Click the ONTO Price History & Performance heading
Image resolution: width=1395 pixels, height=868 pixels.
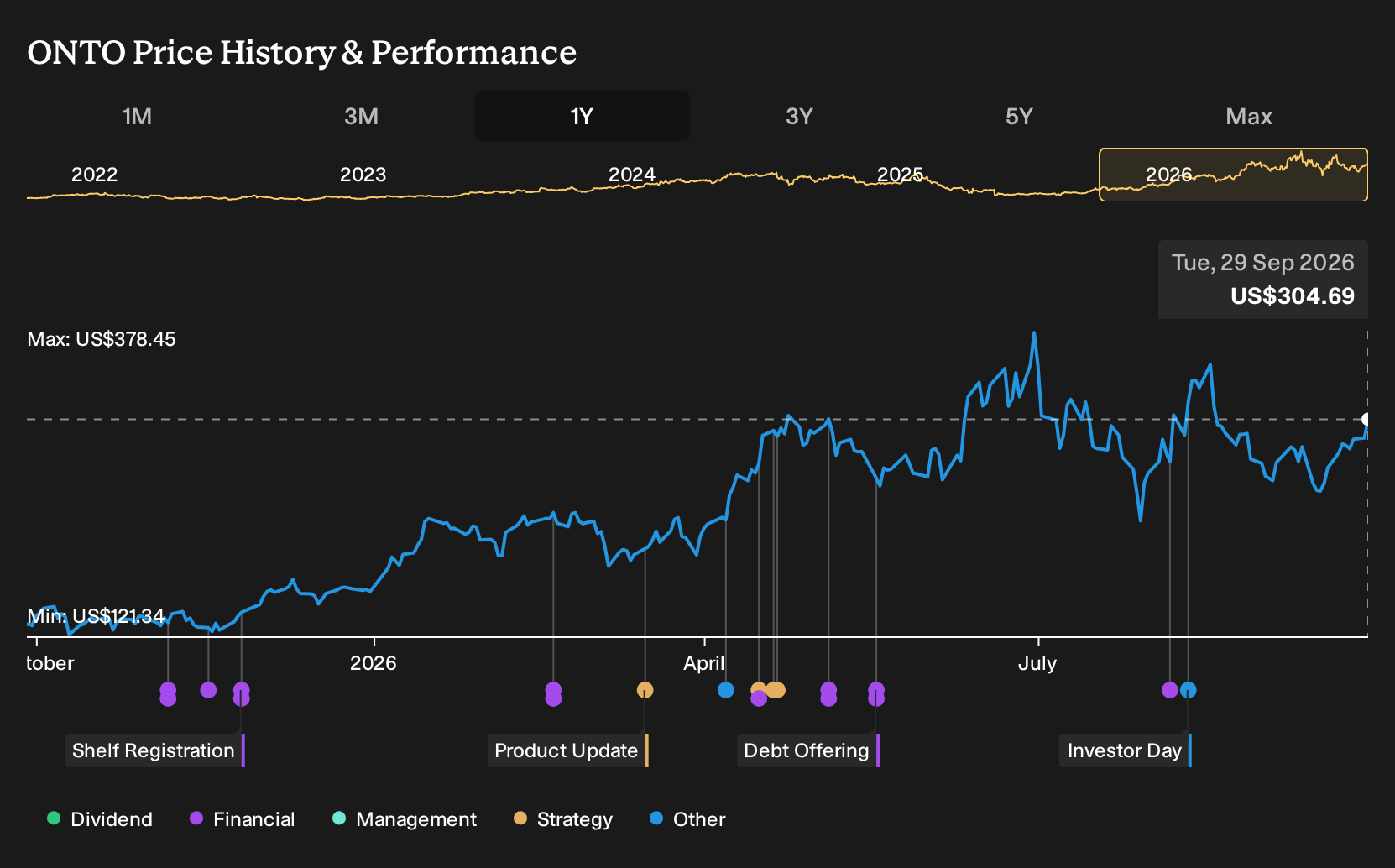pos(302,52)
